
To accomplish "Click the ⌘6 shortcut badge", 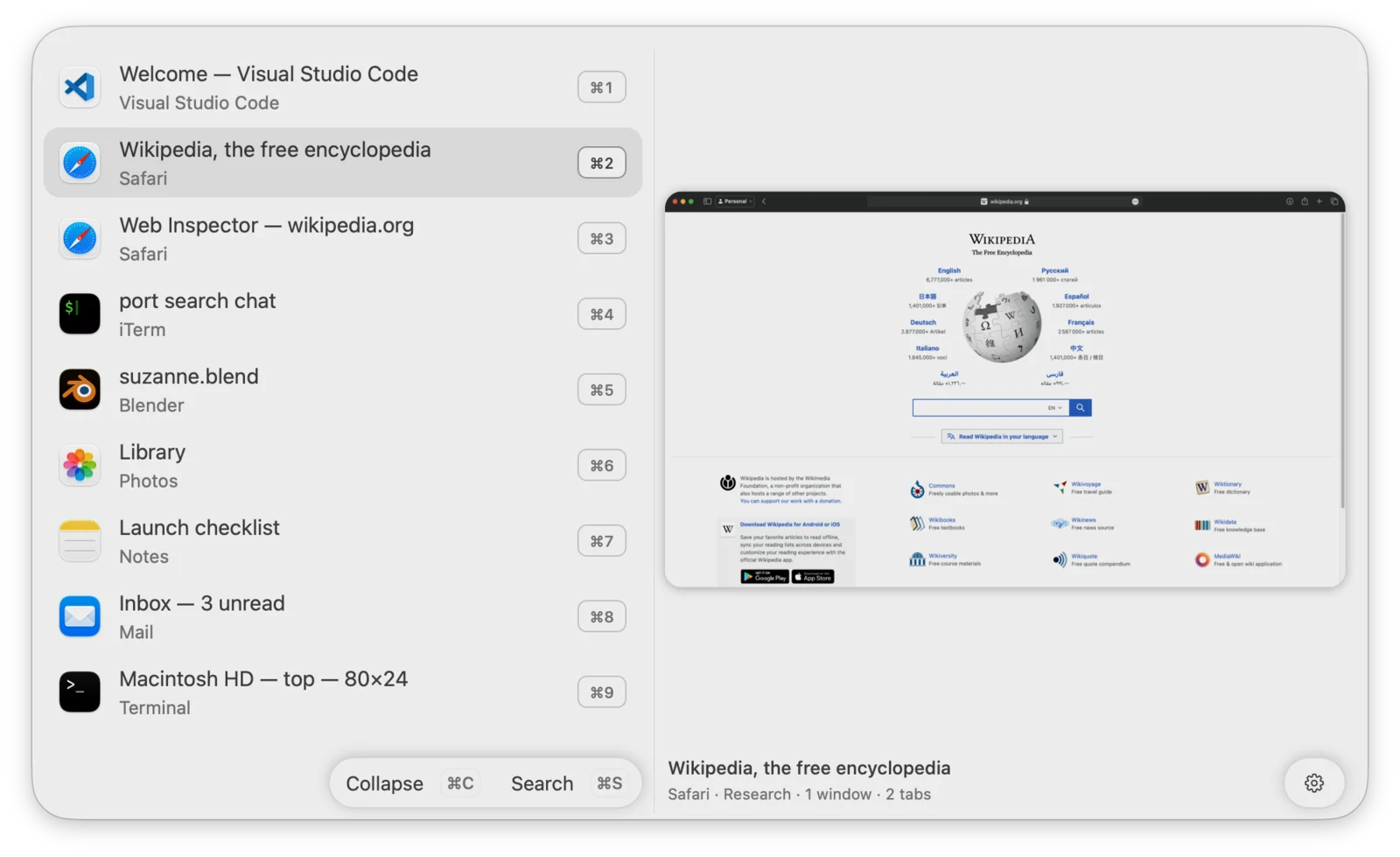I will (x=601, y=465).
